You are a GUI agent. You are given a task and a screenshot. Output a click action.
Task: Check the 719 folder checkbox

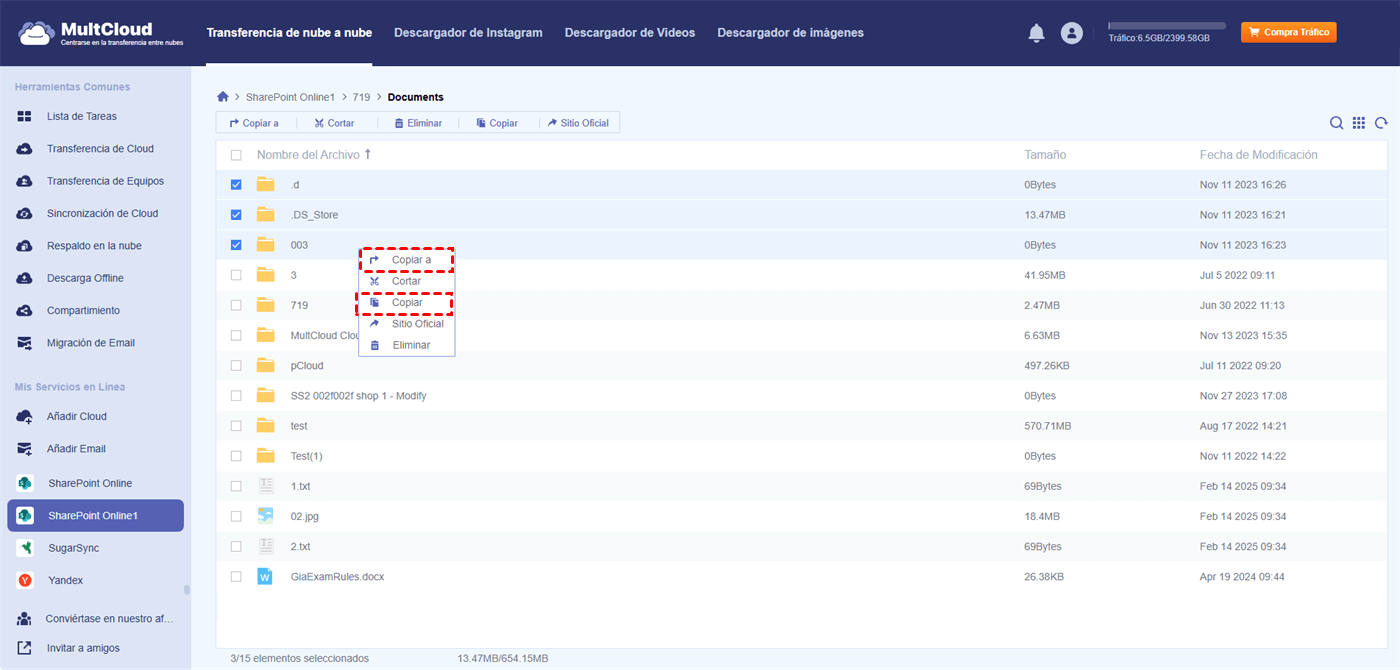click(x=236, y=305)
